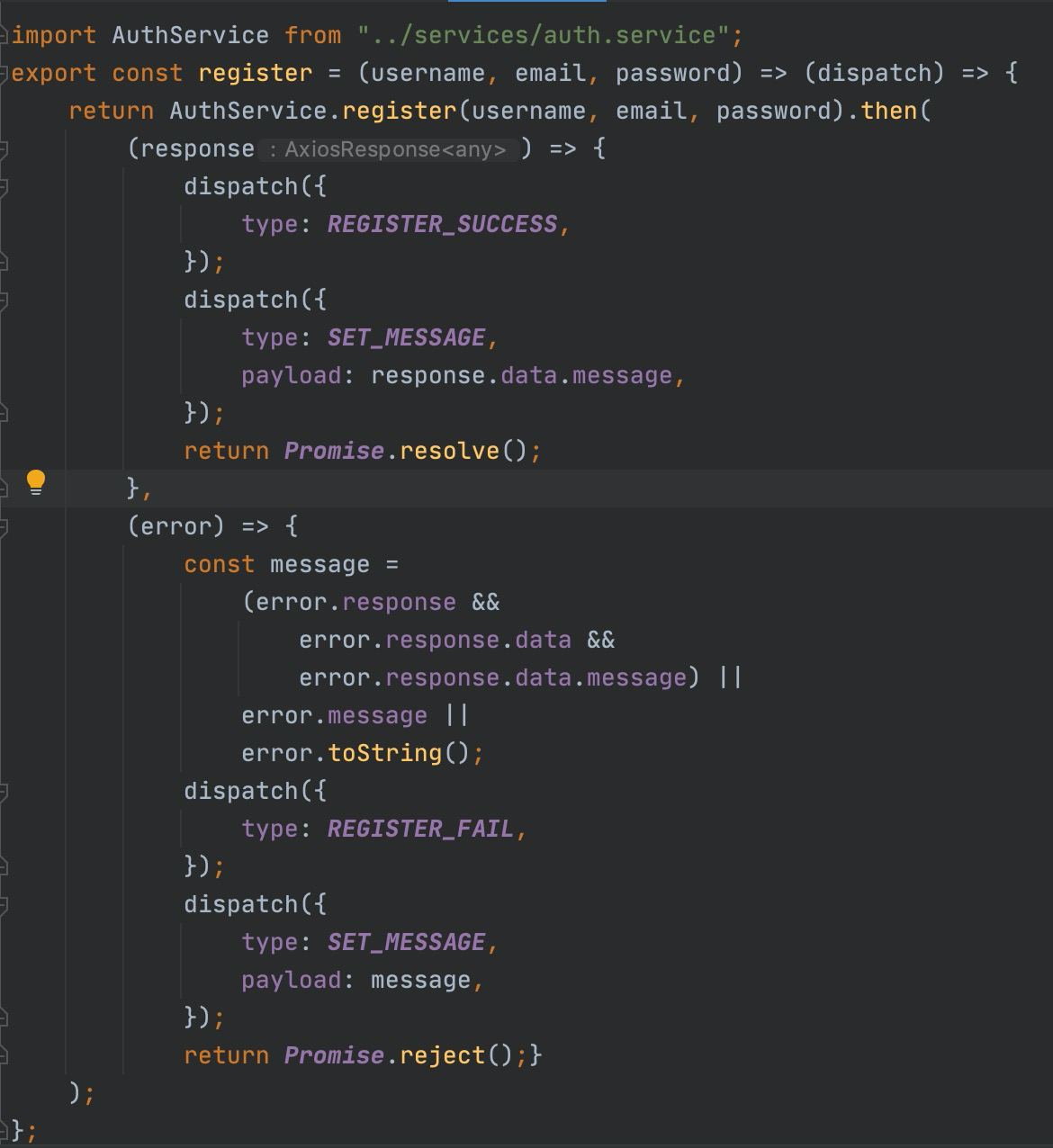Collapse the (error) arrow function fold marker
Screen dimensions: 1053x1148
(4, 526)
